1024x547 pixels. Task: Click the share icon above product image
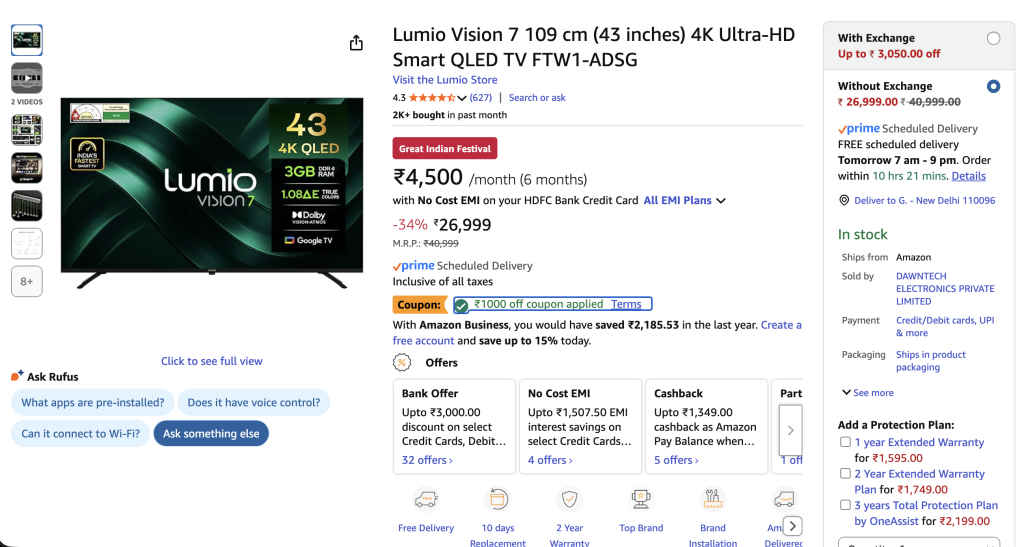click(x=356, y=43)
